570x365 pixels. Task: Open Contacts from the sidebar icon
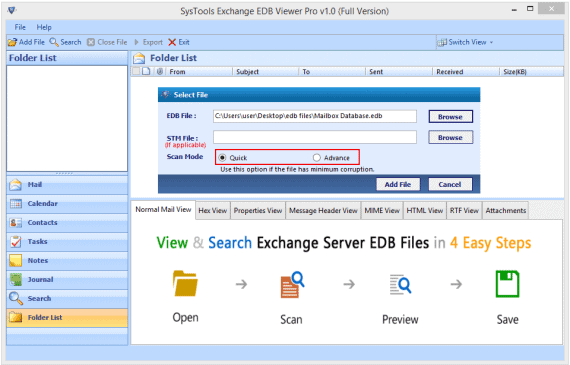pos(16,222)
